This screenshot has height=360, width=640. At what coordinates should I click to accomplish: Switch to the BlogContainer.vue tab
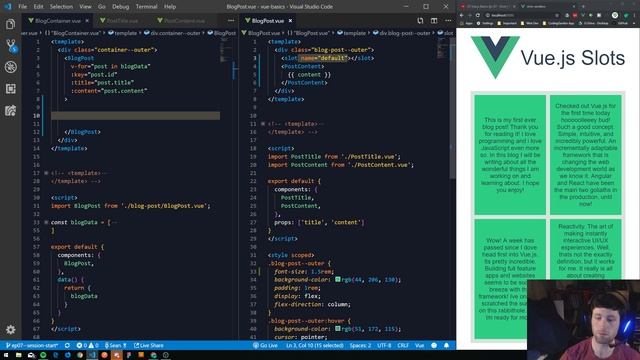[58, 21]
